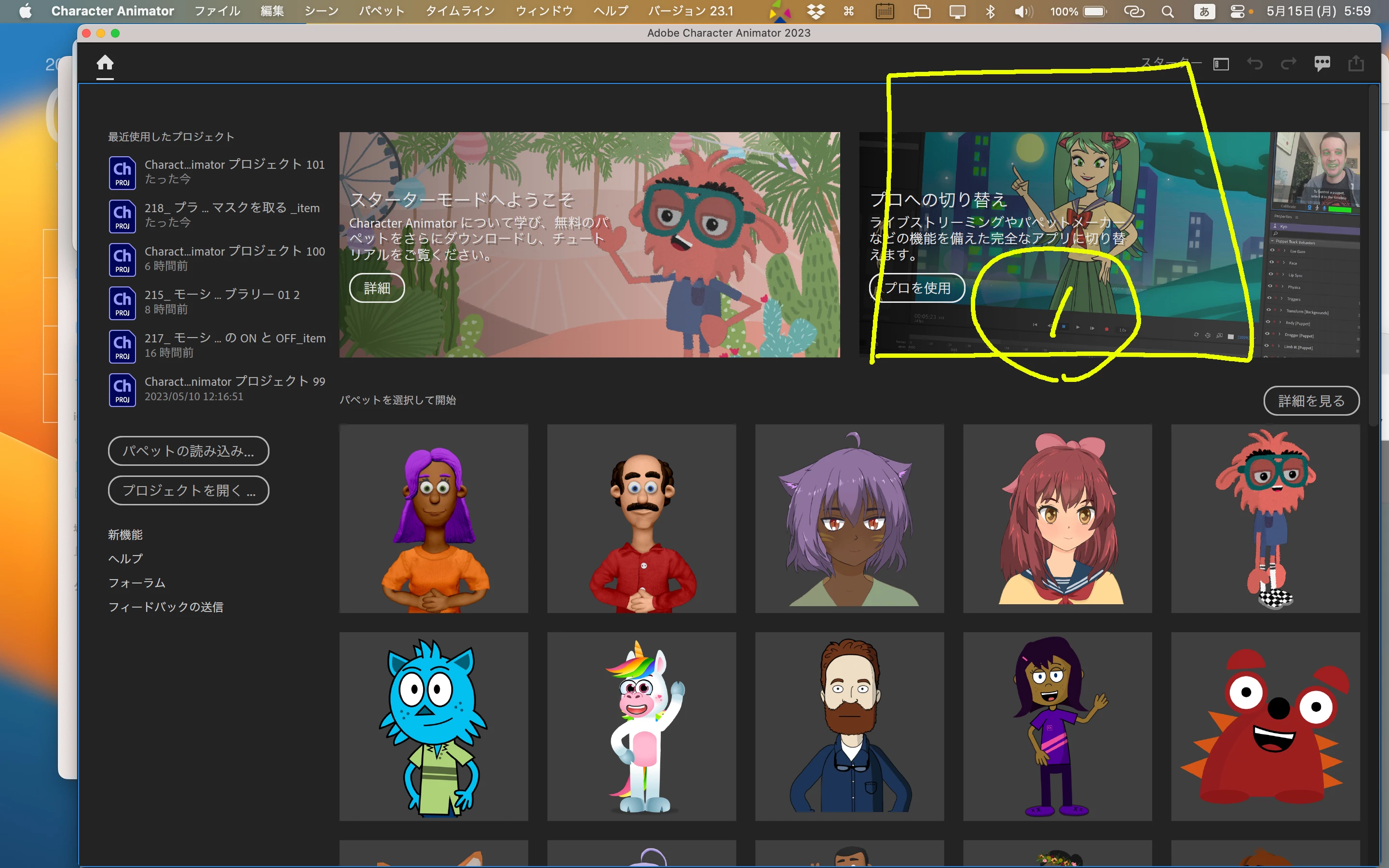Open the ファイル menu

click(217, 12)
